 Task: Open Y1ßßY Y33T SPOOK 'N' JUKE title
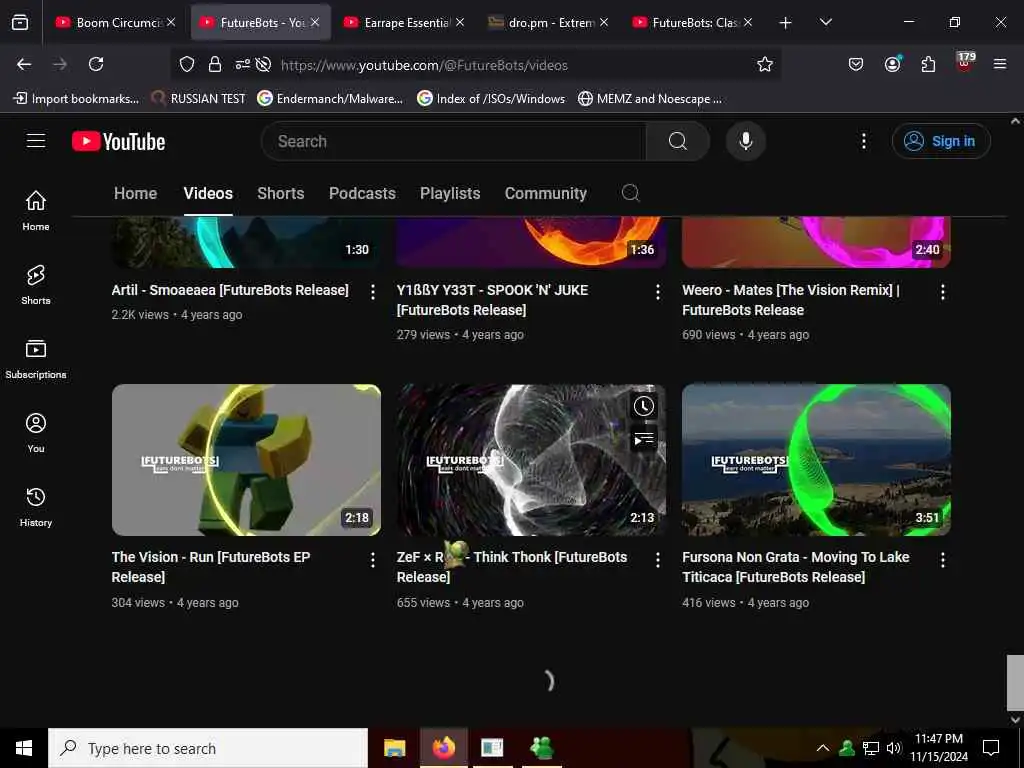[492, 300]
